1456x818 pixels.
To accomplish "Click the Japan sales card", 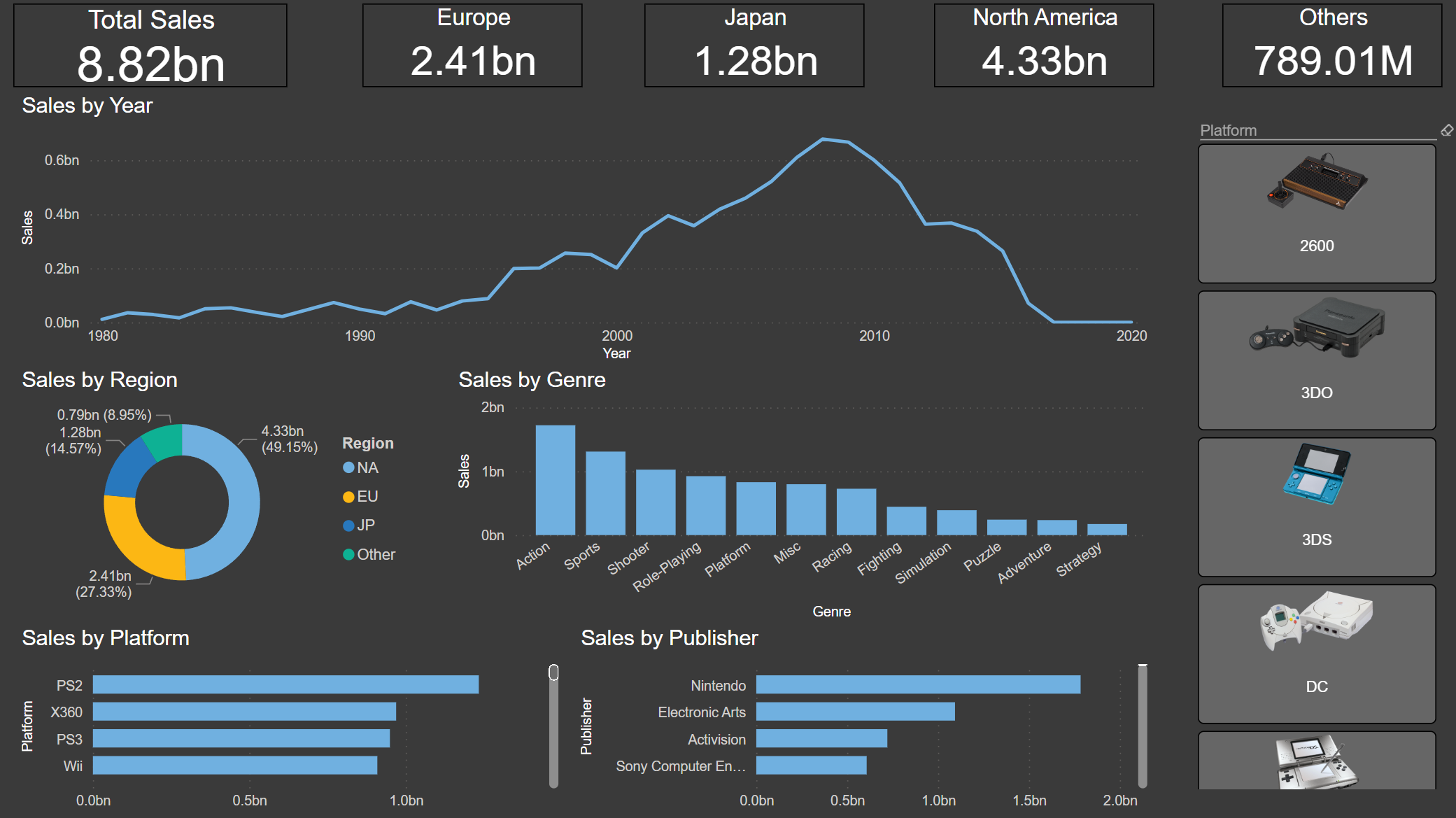I will tap(754, 45).
